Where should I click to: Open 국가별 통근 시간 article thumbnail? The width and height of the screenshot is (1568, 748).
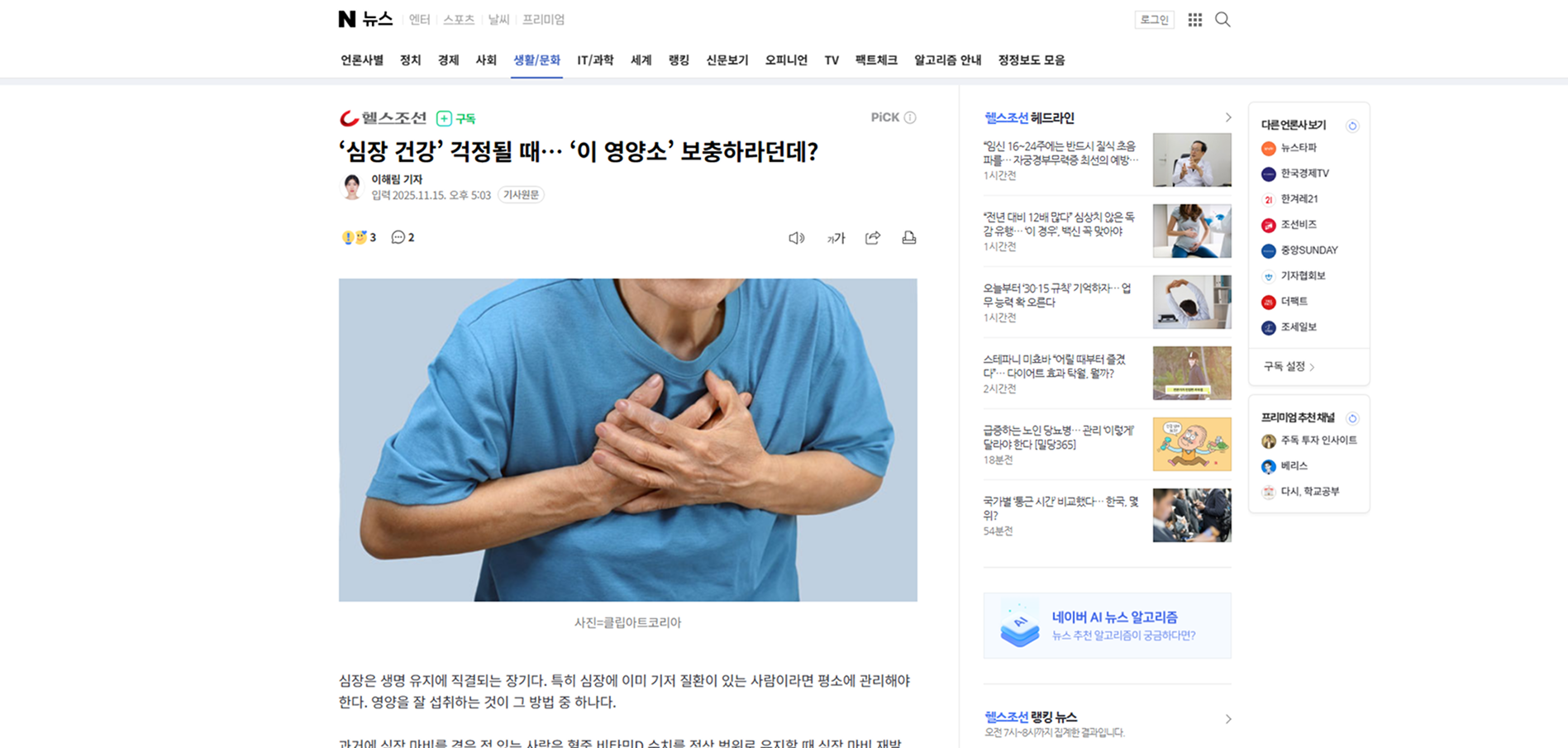1192,515
